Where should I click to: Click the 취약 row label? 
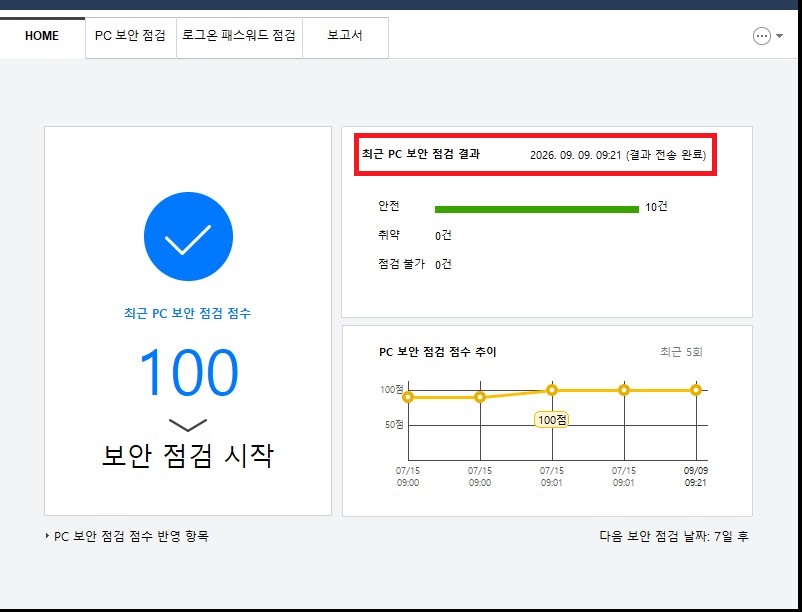(x=389, y=235)
